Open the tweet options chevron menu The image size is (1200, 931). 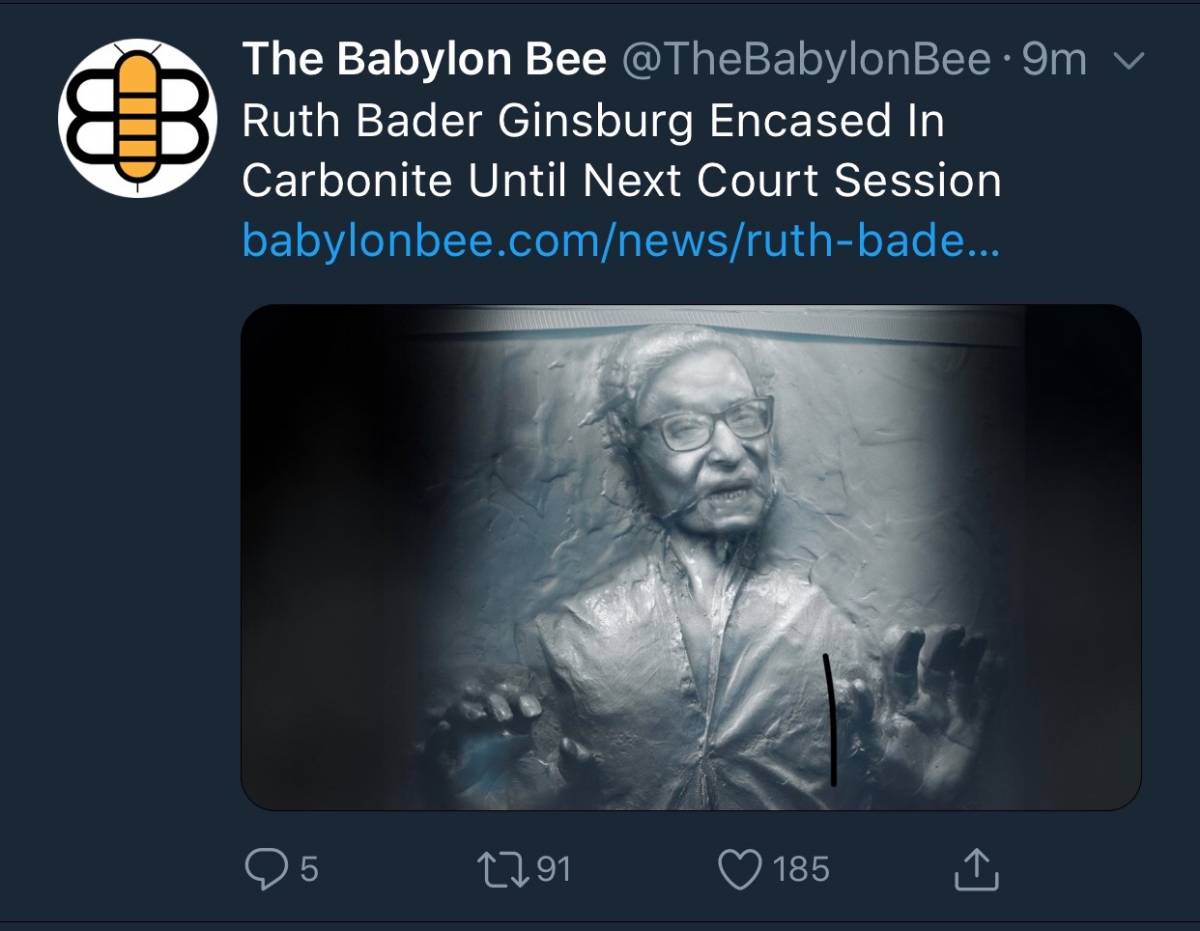pyautogui.click(x=1127, y=62)
